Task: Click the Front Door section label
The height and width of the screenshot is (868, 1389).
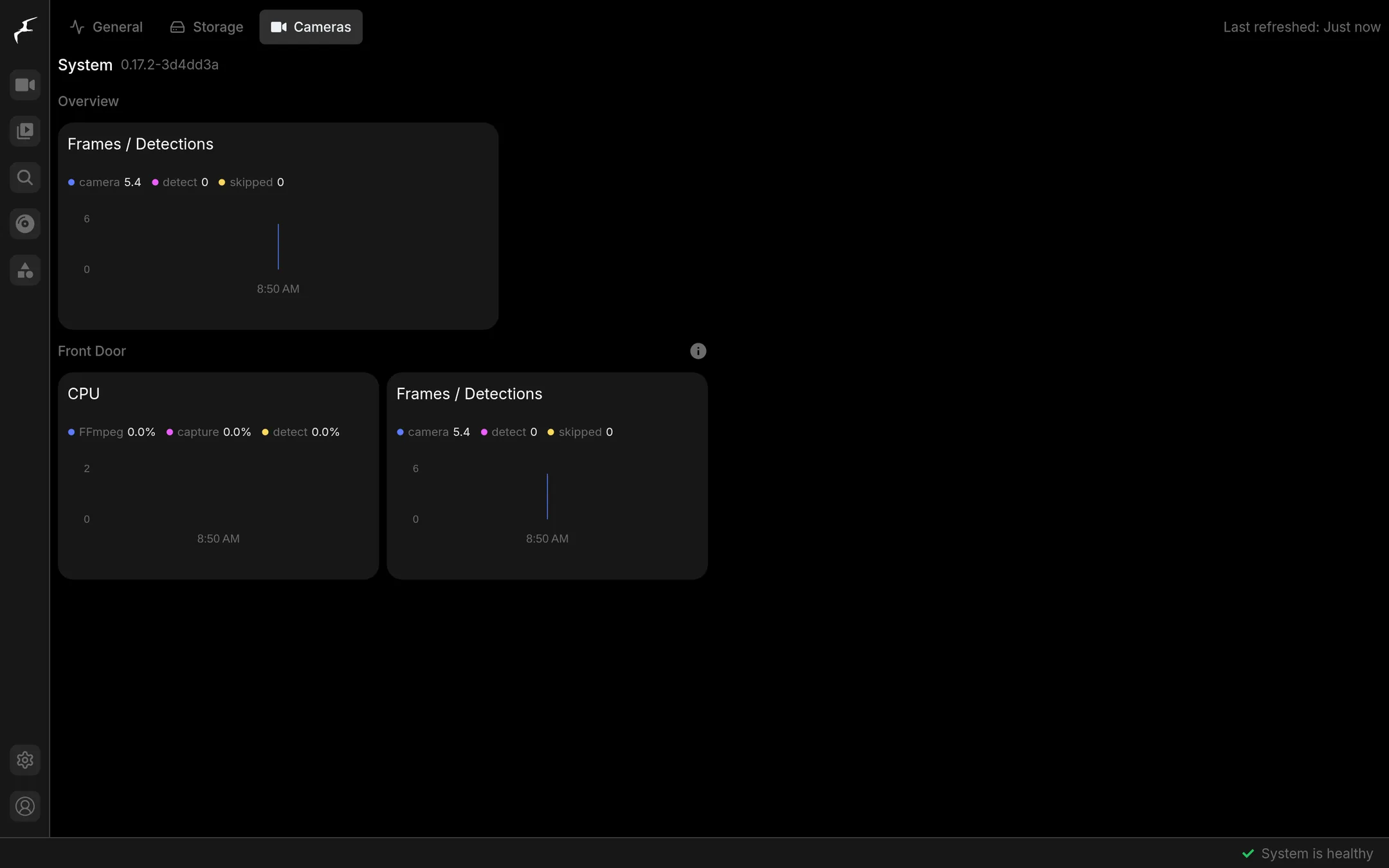Action: coord(92,351)
